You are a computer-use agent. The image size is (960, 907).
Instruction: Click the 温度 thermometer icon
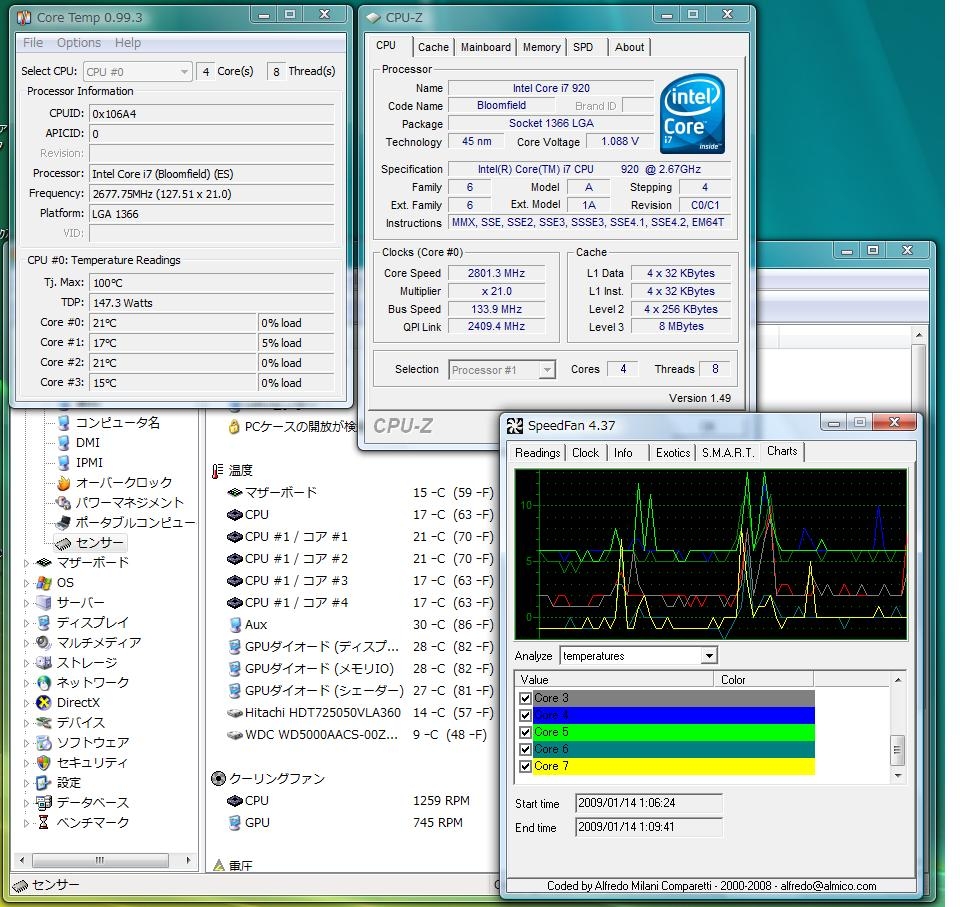218,471
